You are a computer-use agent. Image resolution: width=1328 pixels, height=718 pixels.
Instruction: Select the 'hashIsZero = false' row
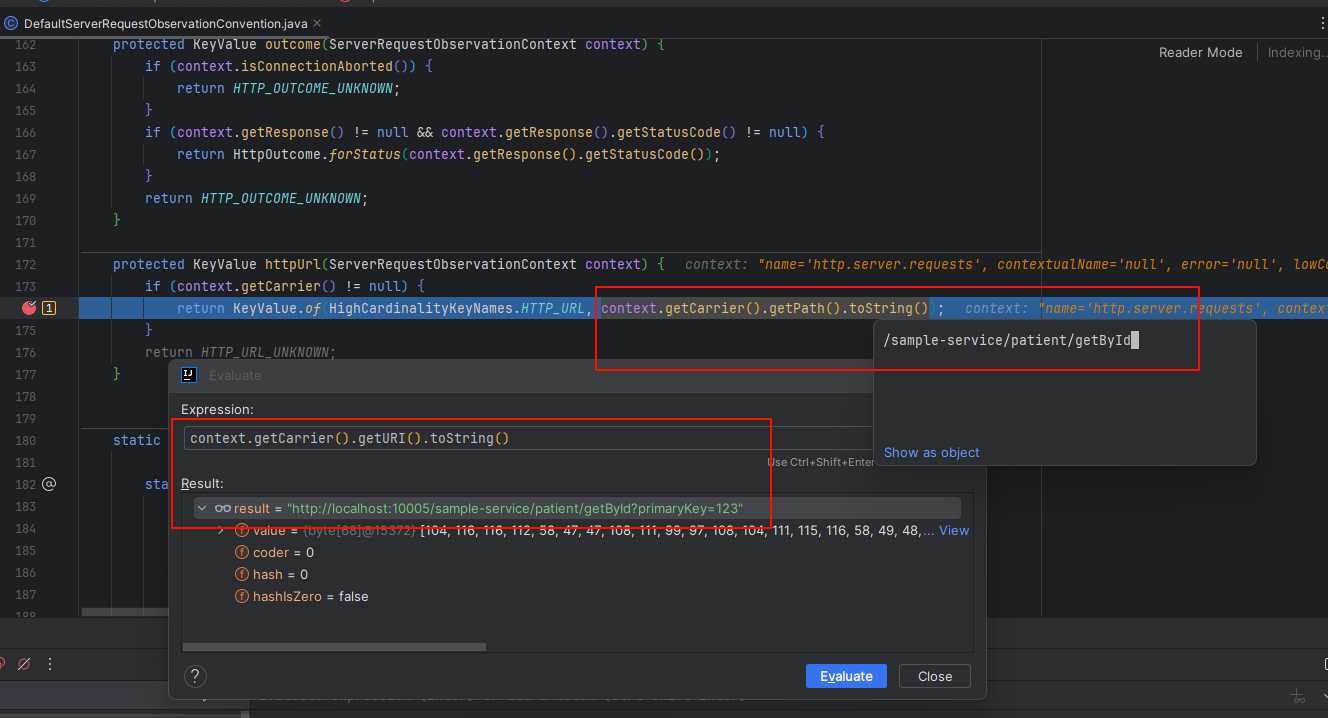click(578, 596)
